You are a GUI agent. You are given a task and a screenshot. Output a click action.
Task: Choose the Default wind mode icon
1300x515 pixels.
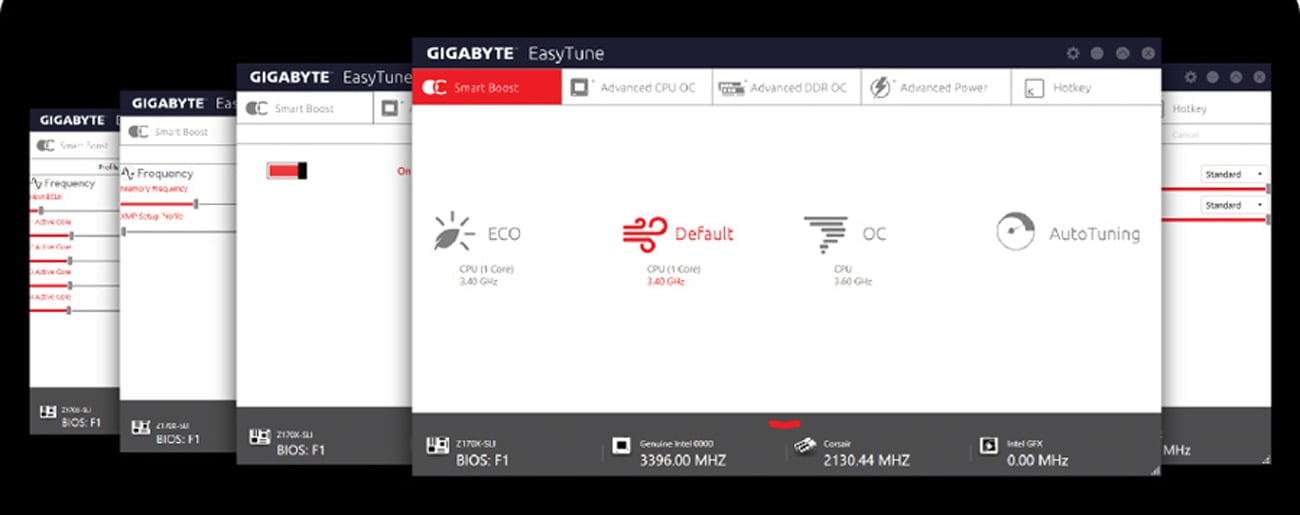(644, 234)
